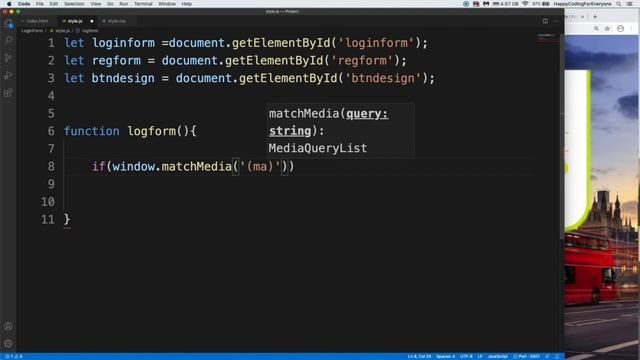Open the Terminal menu

coord(143,4)
